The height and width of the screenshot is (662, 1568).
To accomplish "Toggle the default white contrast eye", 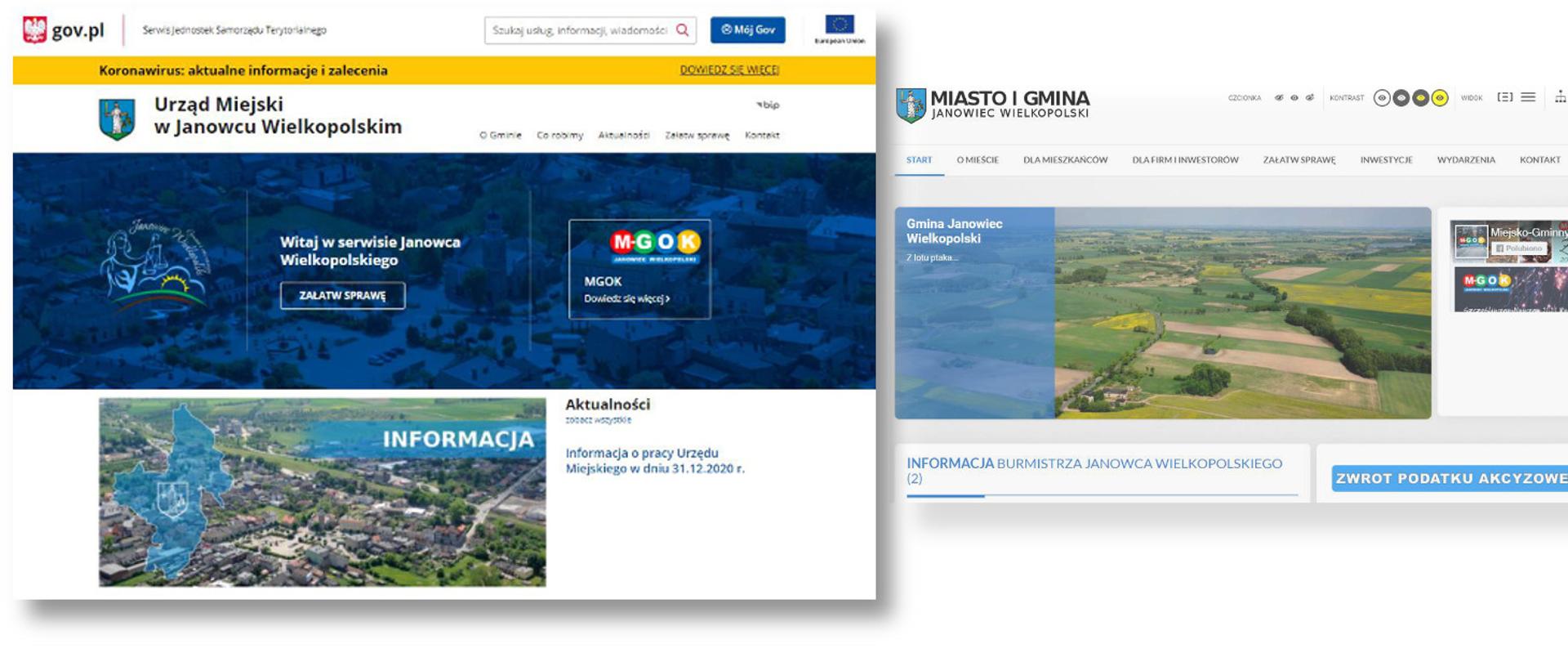I will click(1382, 98).
